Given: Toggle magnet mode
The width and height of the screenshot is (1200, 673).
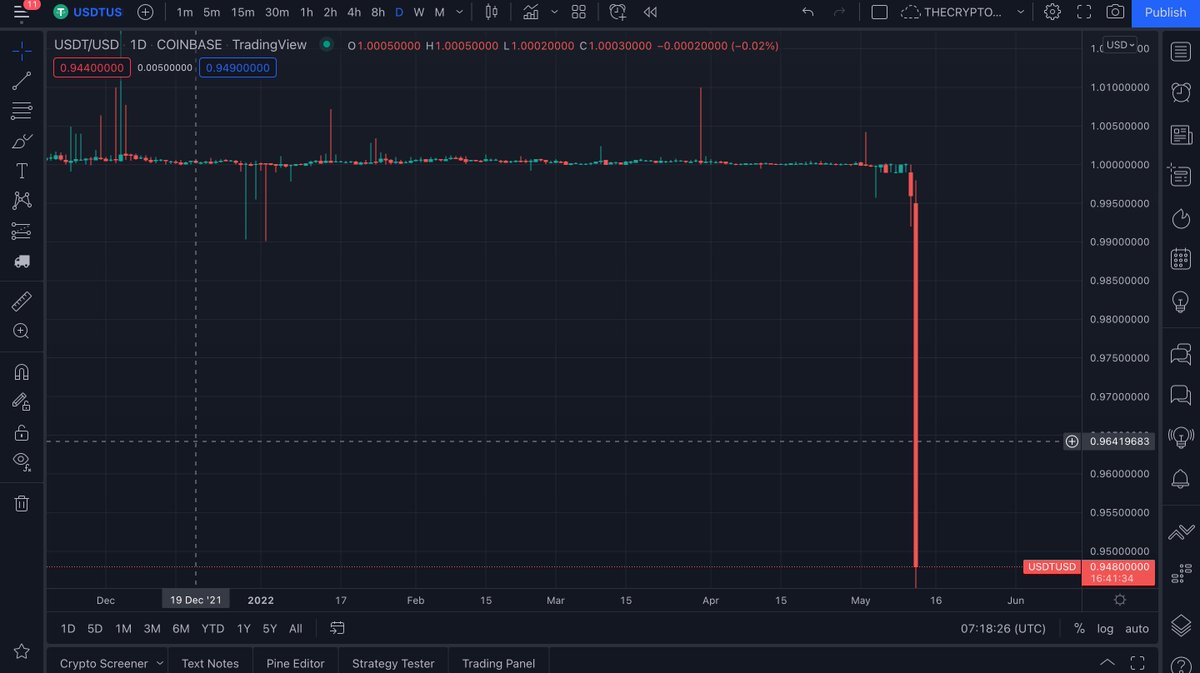Looking at the screenshot, I should [21, 372].
